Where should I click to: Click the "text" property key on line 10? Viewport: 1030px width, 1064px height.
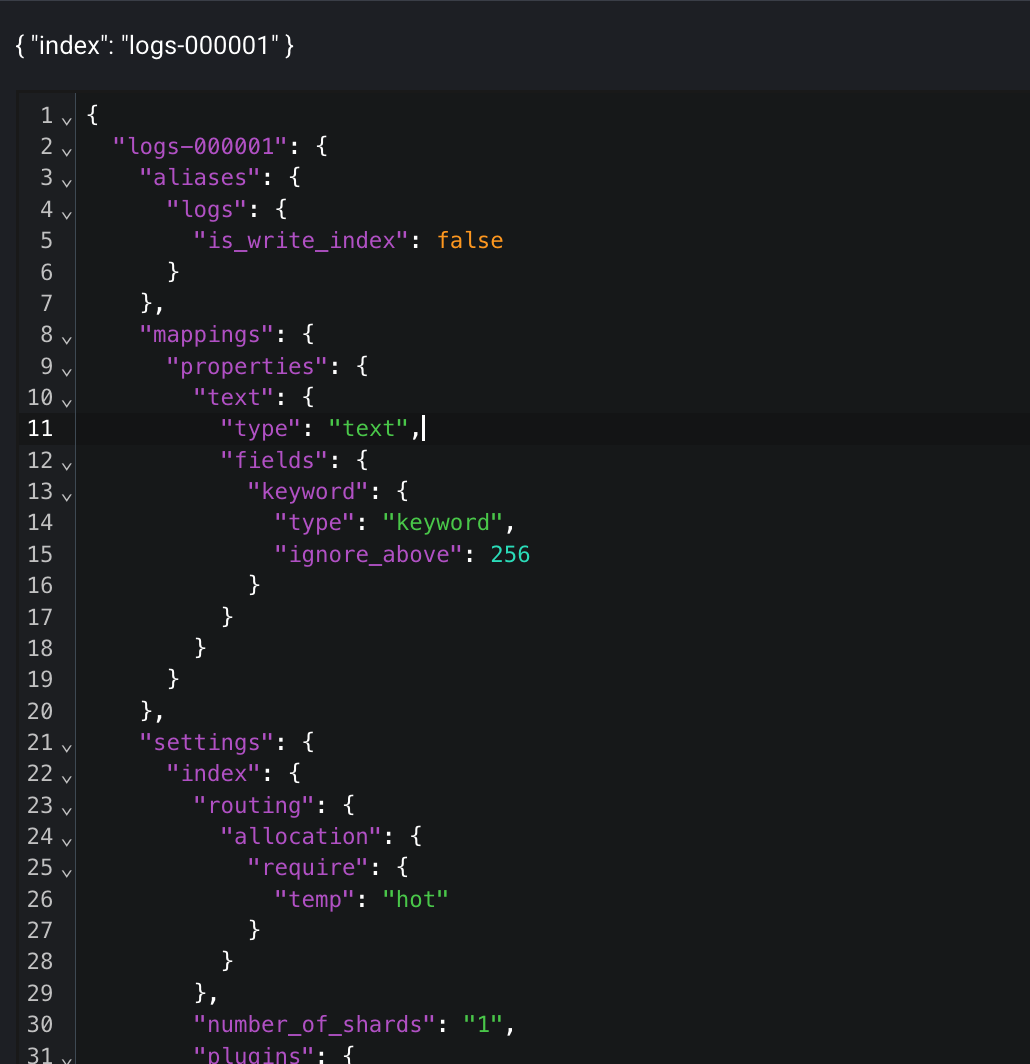point(234,397)
